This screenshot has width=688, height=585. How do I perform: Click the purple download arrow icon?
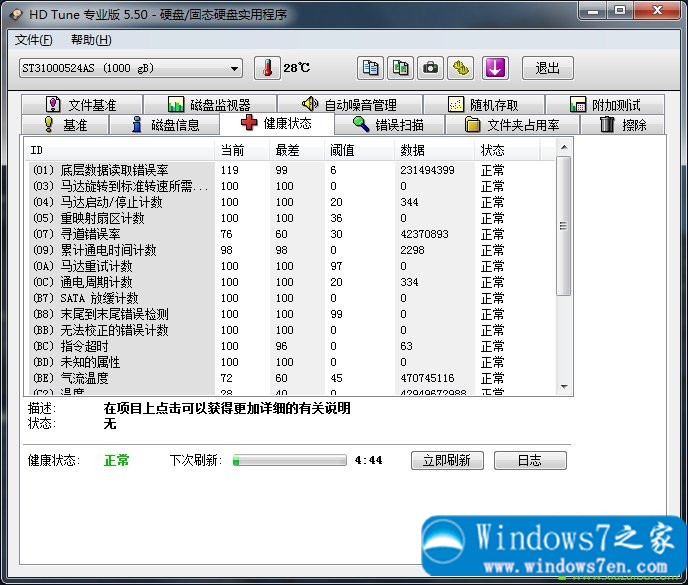tap(496, 68)
